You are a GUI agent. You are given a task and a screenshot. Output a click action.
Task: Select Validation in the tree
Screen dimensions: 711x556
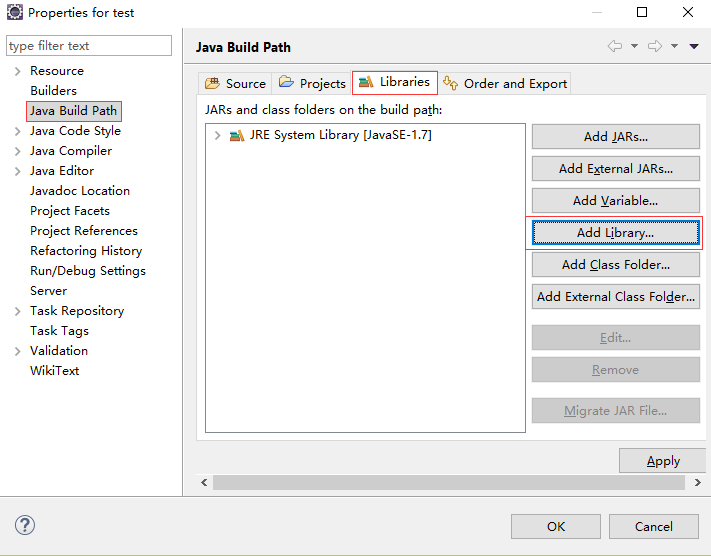coord(59,351)
